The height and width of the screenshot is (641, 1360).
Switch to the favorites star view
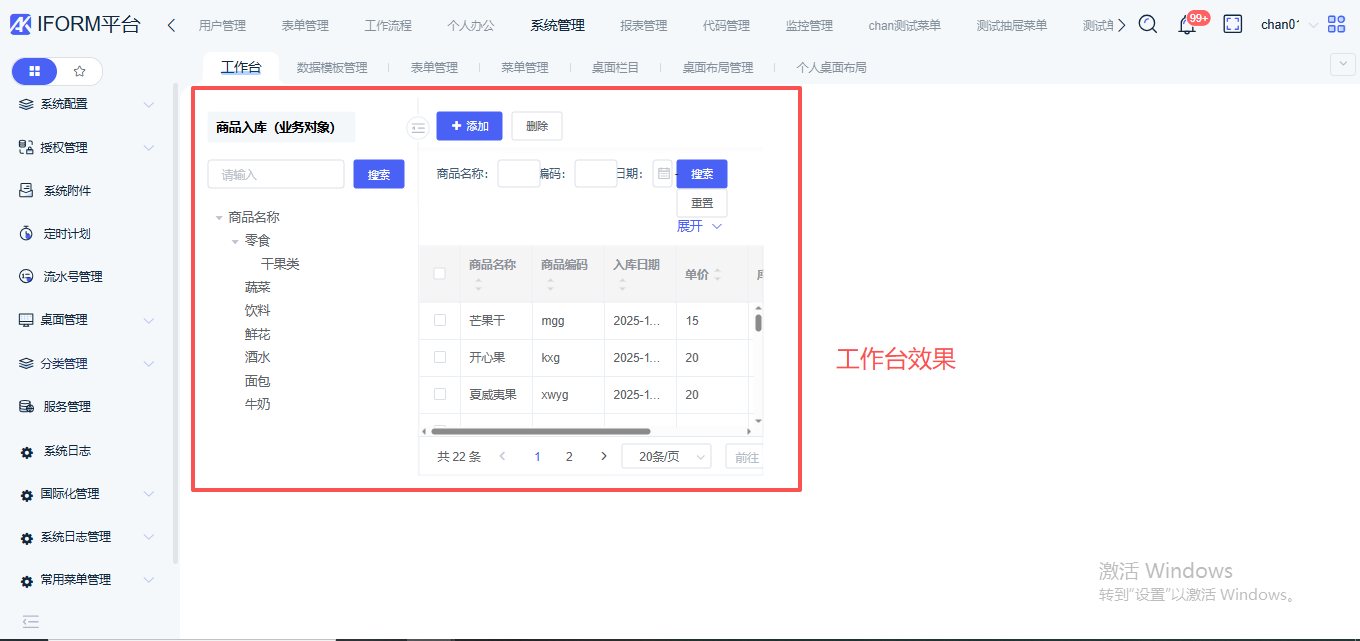tap(80, 72)
